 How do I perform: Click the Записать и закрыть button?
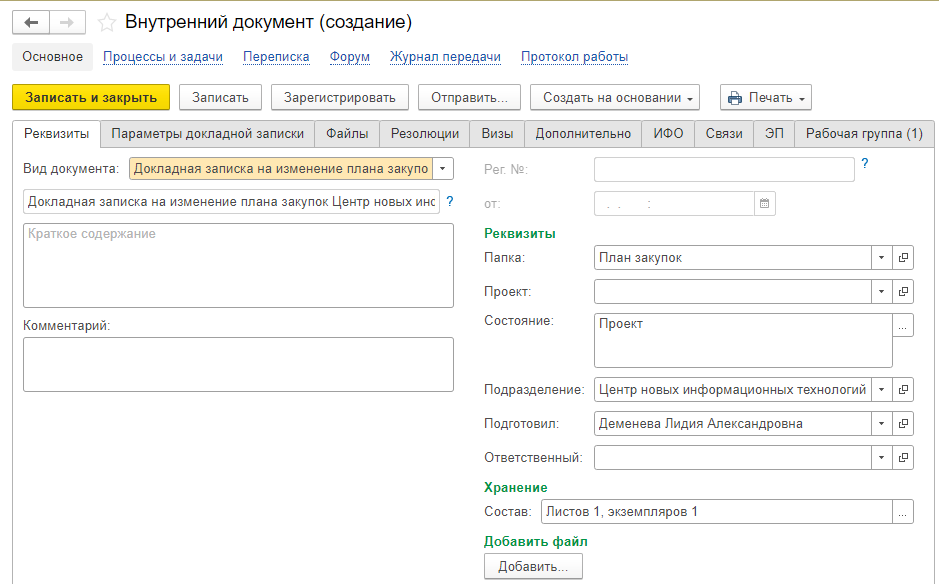[x=91, y=98]
